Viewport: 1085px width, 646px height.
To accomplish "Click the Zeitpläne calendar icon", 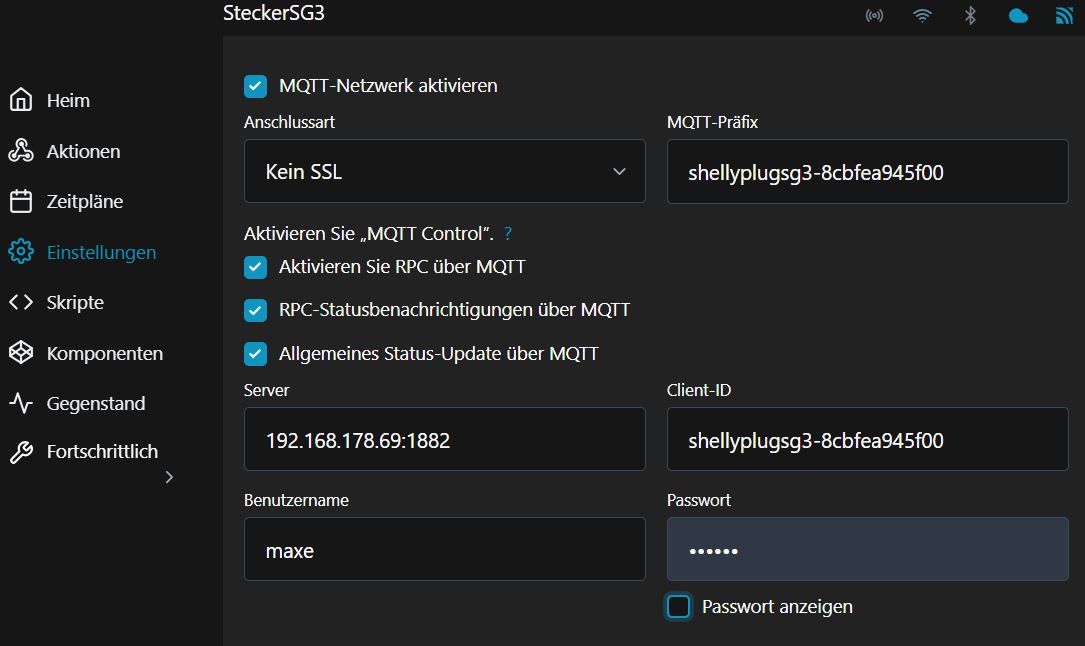I will tap(21, 201).
